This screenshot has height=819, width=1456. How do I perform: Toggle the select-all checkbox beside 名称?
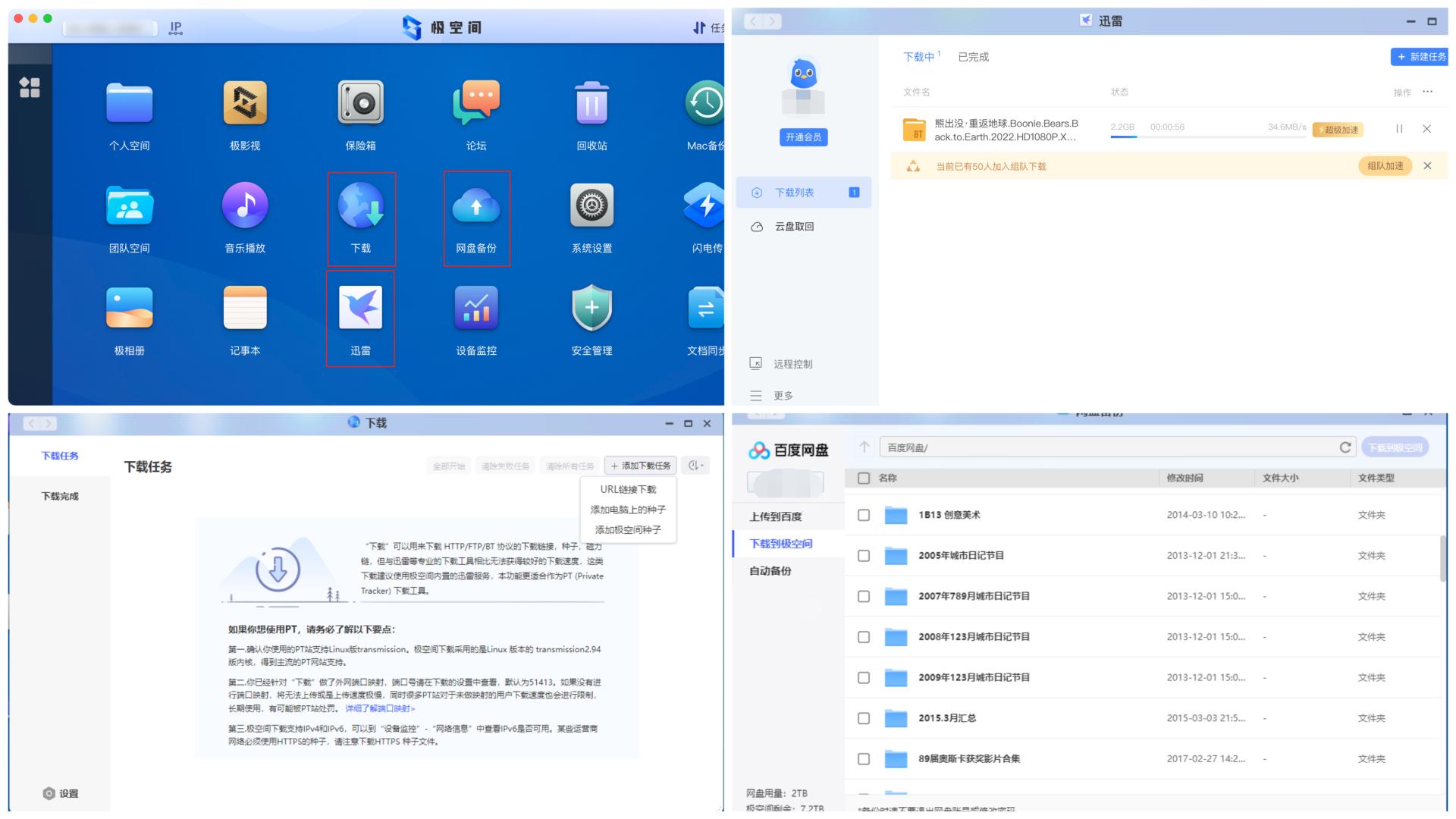(x=864, y=479)
